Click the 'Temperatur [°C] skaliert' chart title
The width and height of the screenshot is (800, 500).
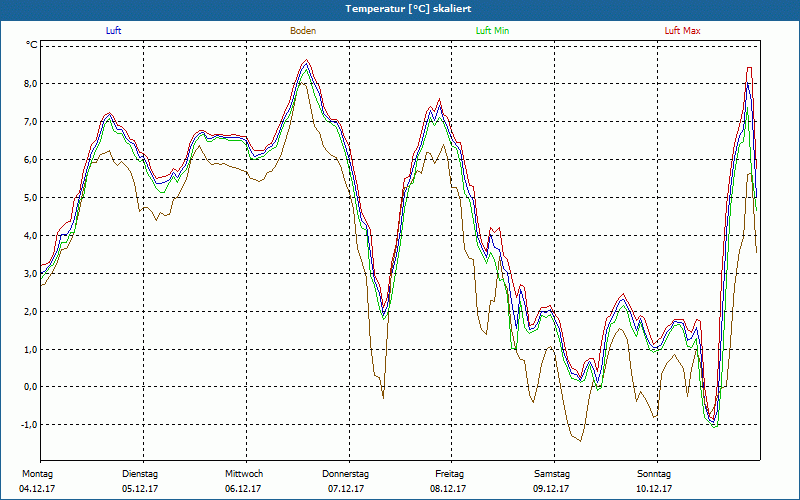coord(408,9)
